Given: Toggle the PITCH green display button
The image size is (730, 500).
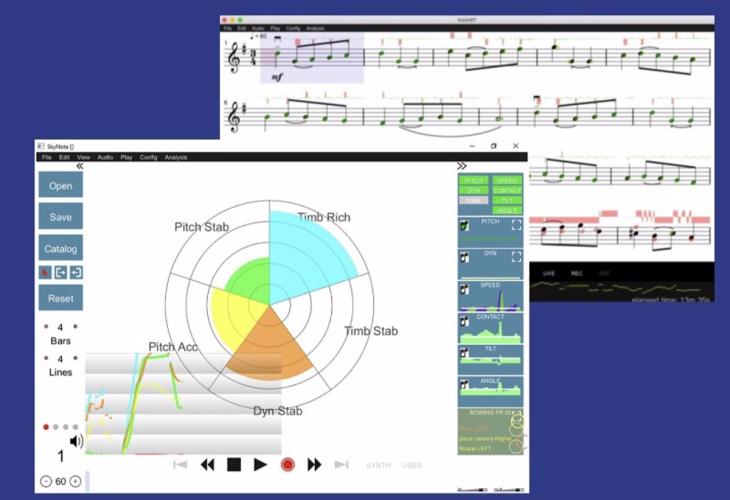Looking at the screenshot, I should click(474, 180).
